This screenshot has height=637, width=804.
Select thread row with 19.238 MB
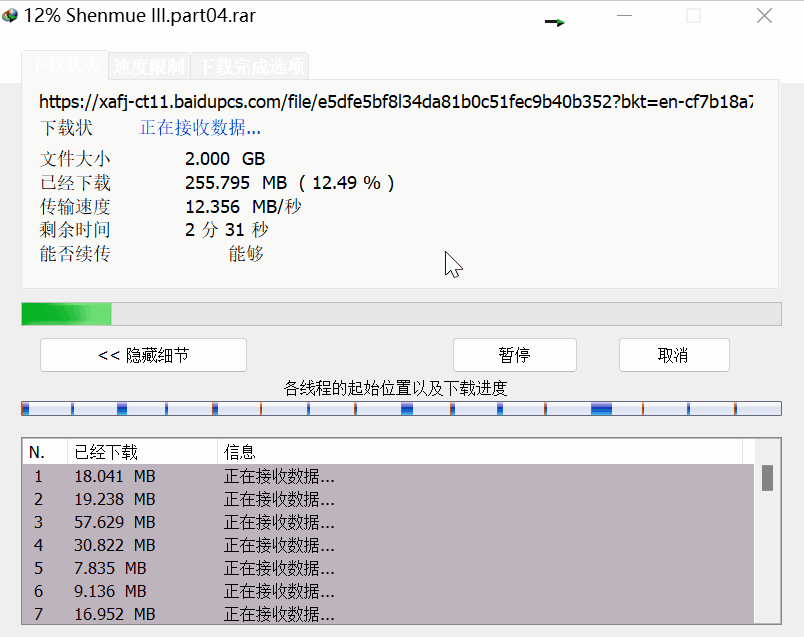click(388, 499)
